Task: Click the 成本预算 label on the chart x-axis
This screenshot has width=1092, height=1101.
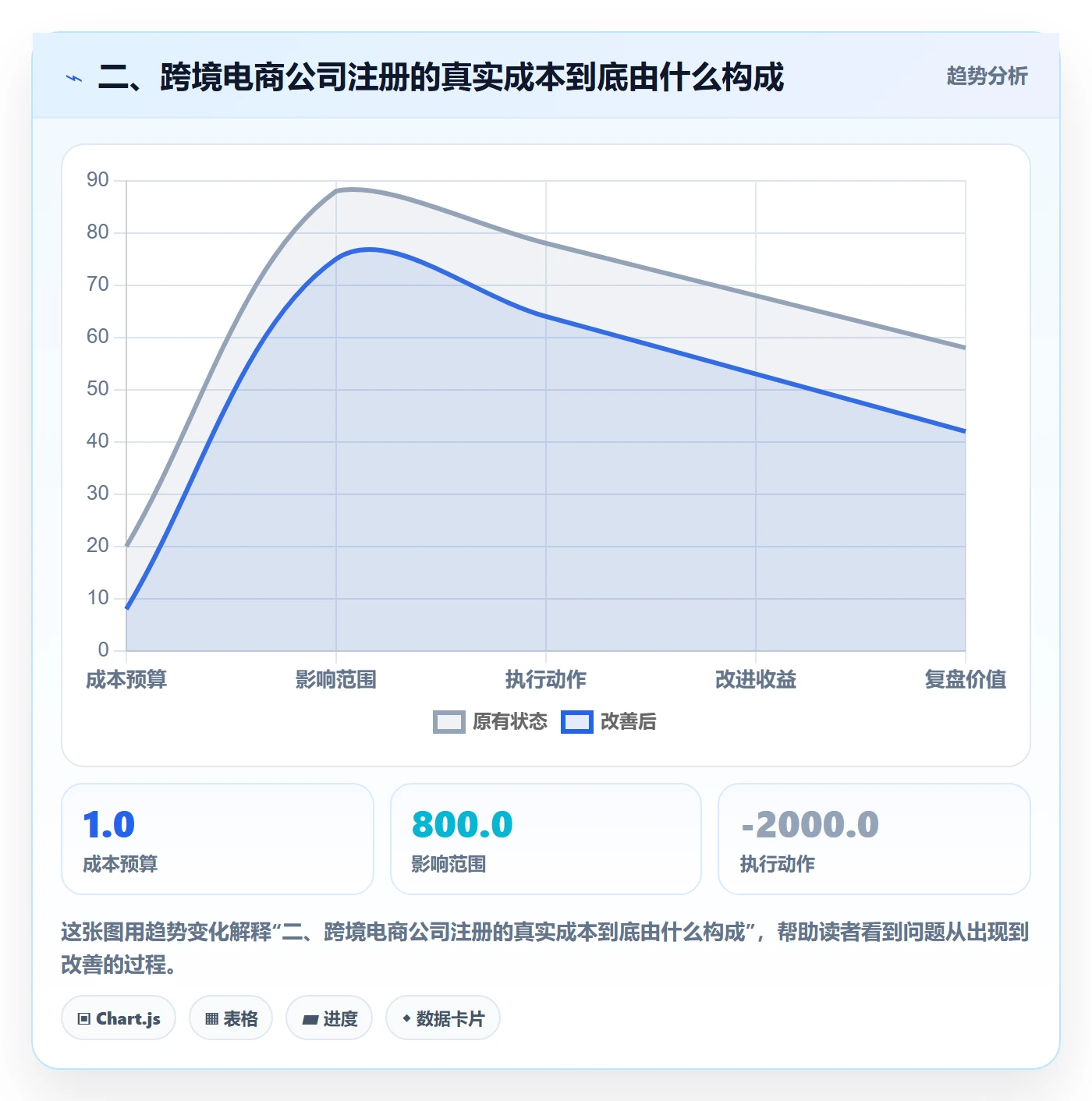Action: point(126,679)
